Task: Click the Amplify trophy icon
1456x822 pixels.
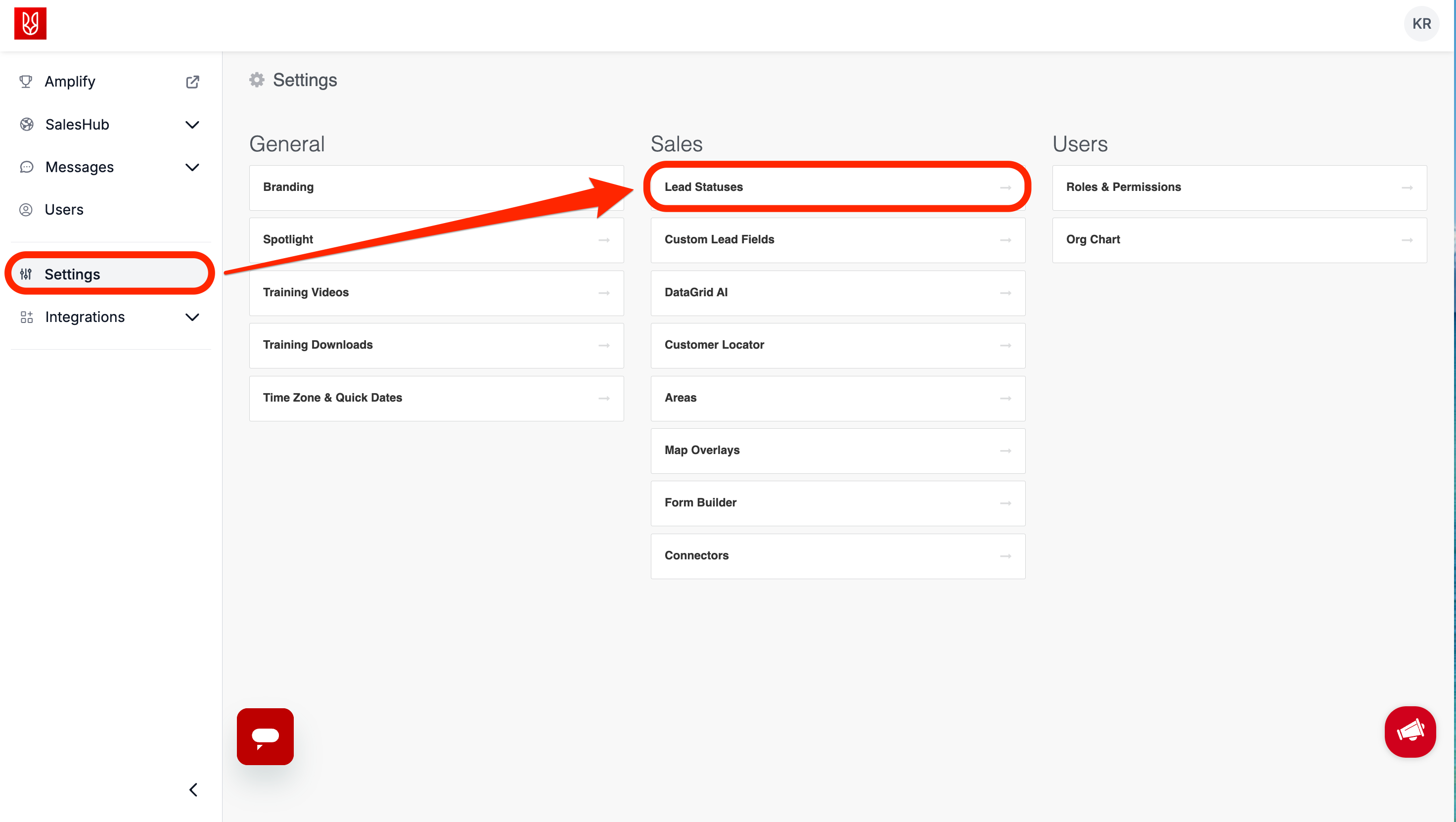Action: [26, 82]
